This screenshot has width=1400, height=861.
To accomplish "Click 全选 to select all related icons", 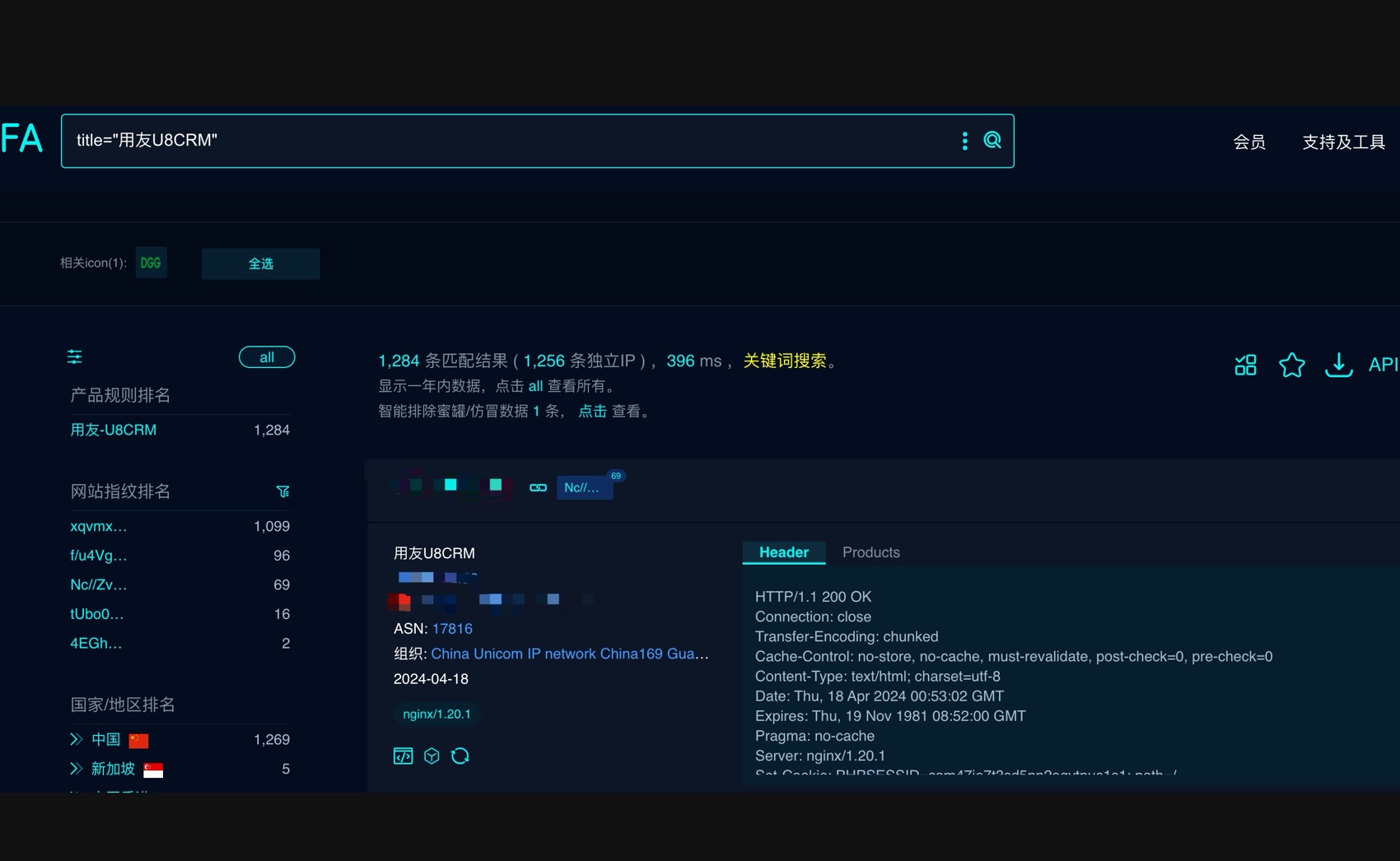I will (260, 263).
